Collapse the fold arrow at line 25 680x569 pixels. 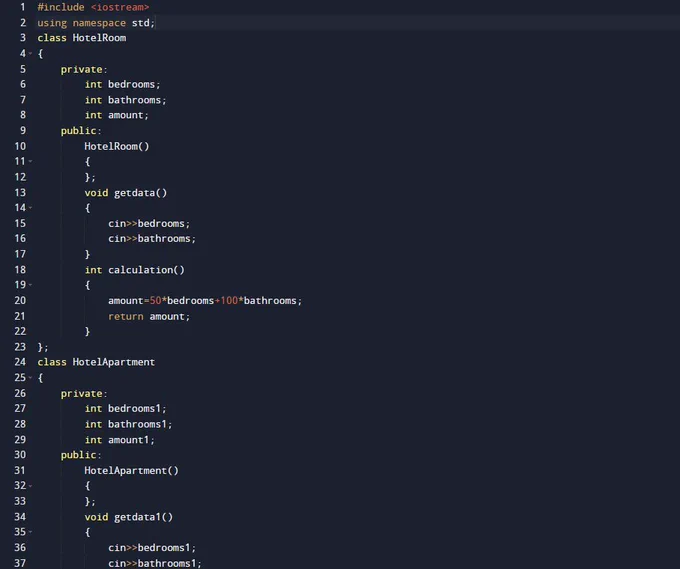[x=30, y=378]
